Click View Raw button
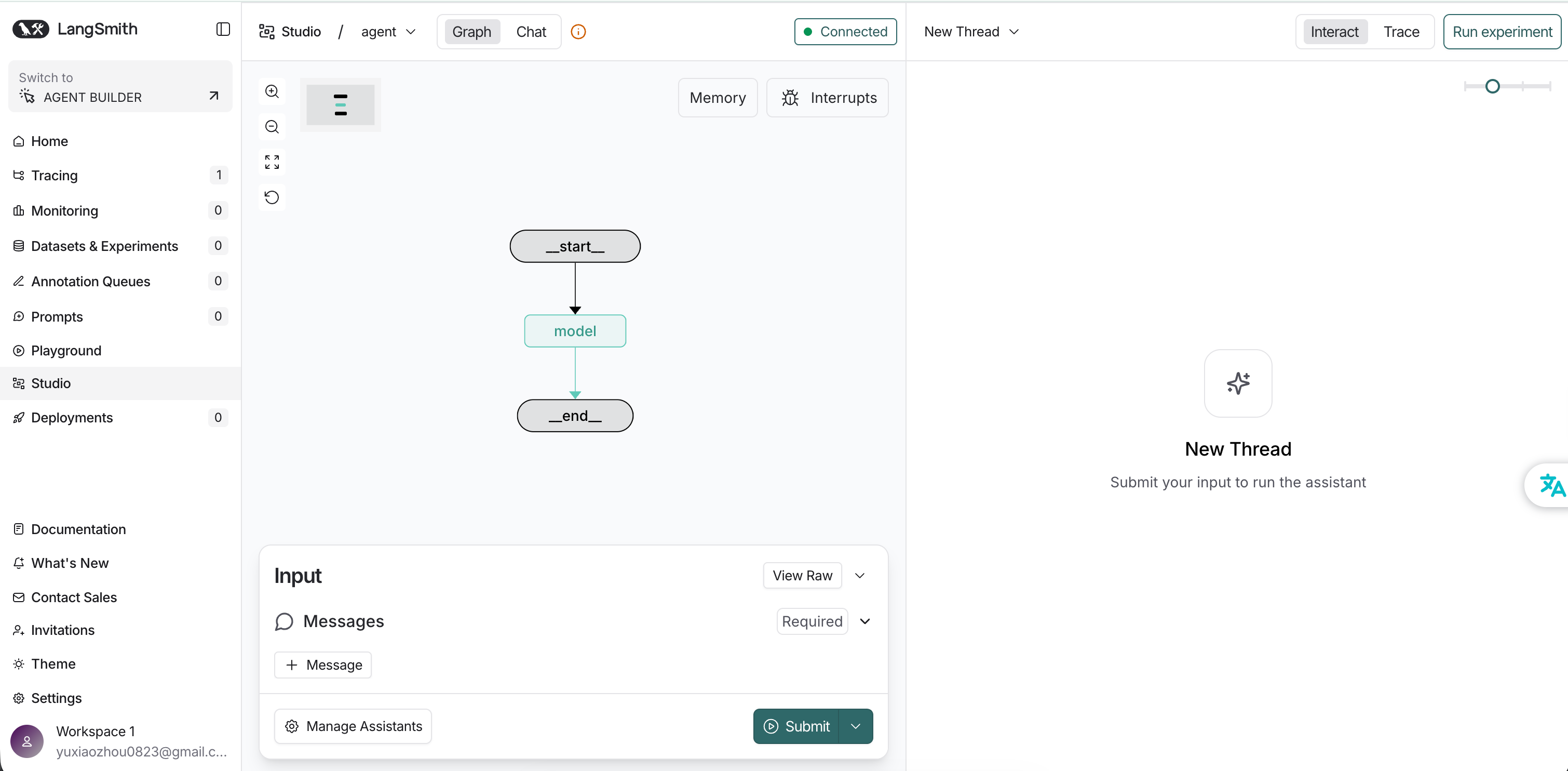 802,576
